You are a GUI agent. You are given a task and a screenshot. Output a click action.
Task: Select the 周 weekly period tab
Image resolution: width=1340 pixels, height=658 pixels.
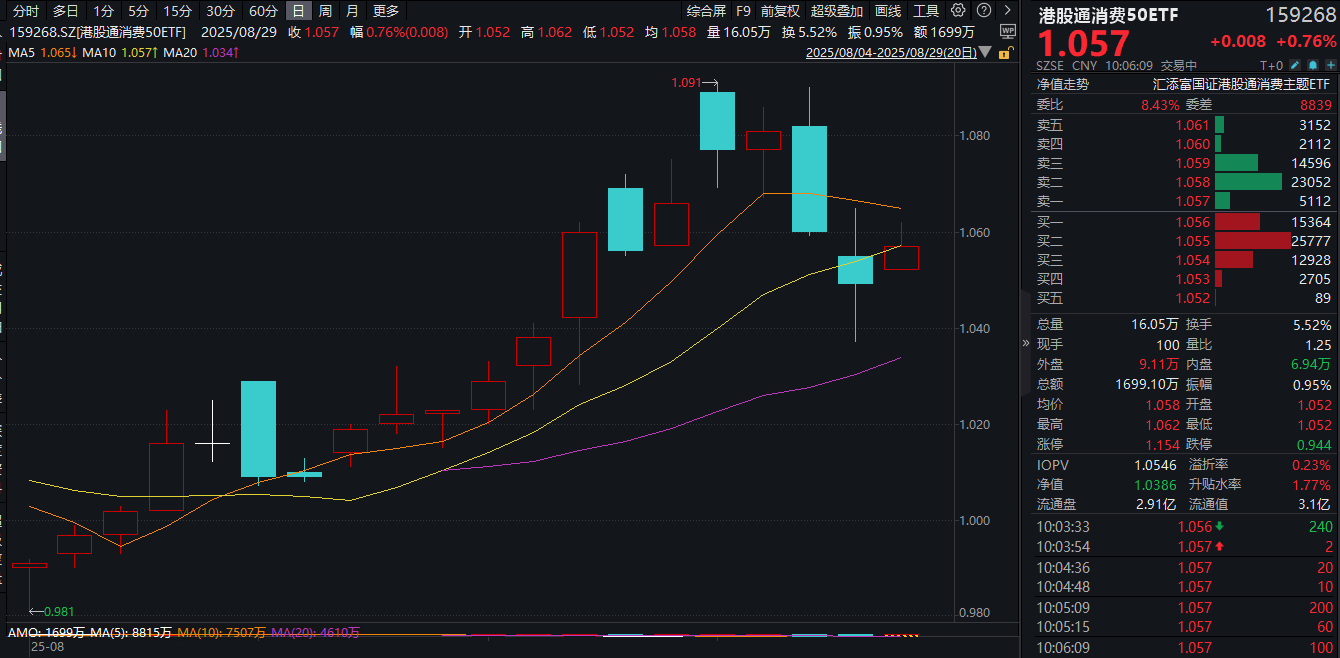[325, 11]
